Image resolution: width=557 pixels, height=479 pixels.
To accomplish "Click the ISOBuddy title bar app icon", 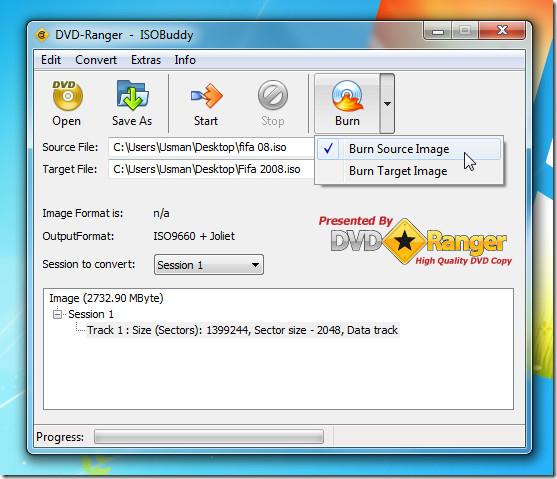I will coord(42,35).
